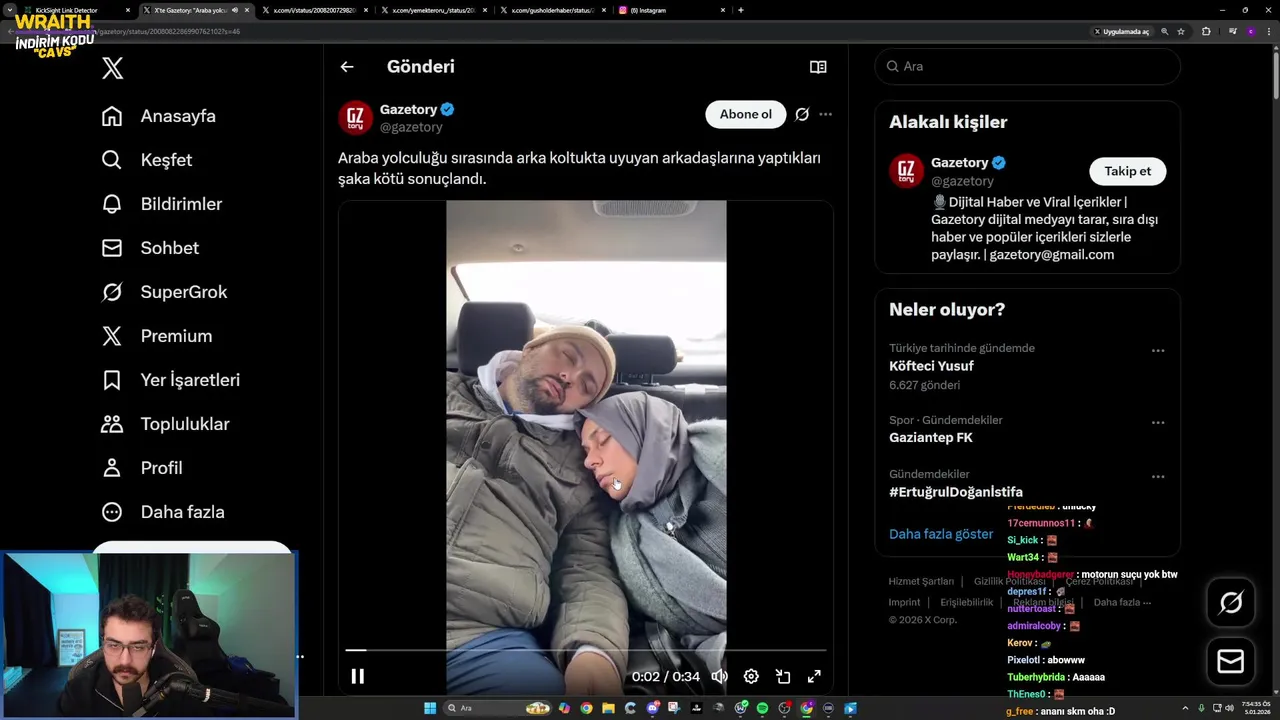The height and width of the screenshot is (720, 1280).
Task: Open video settings gear
Action: (x=751, y=676)
